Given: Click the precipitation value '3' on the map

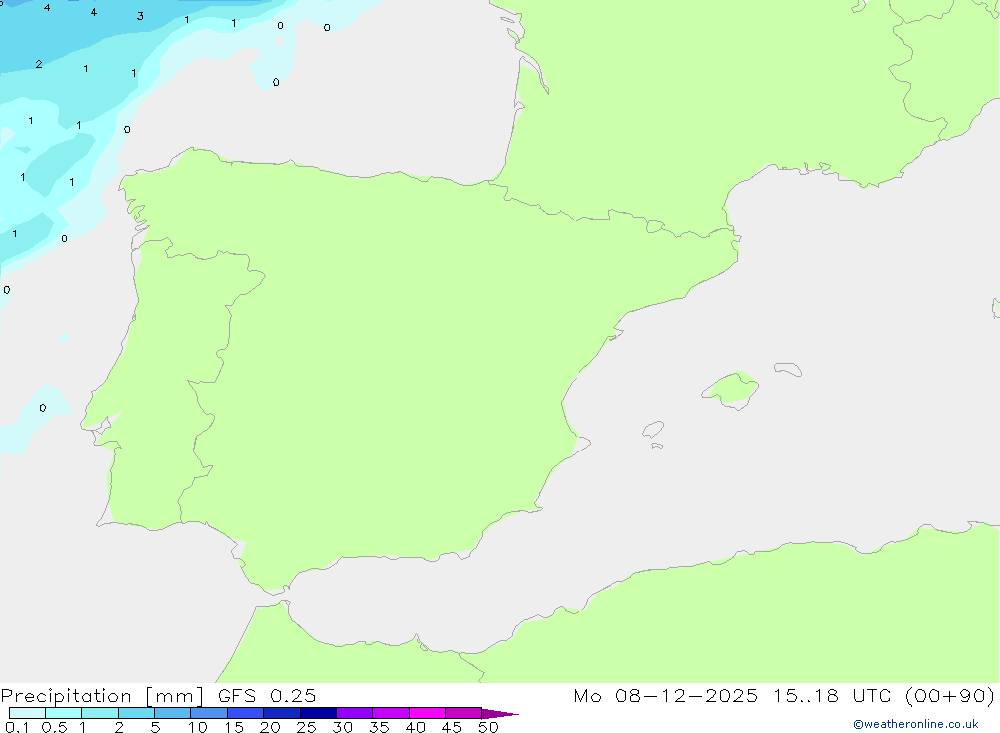Looking at the screenshot, I should pos(140,16).
